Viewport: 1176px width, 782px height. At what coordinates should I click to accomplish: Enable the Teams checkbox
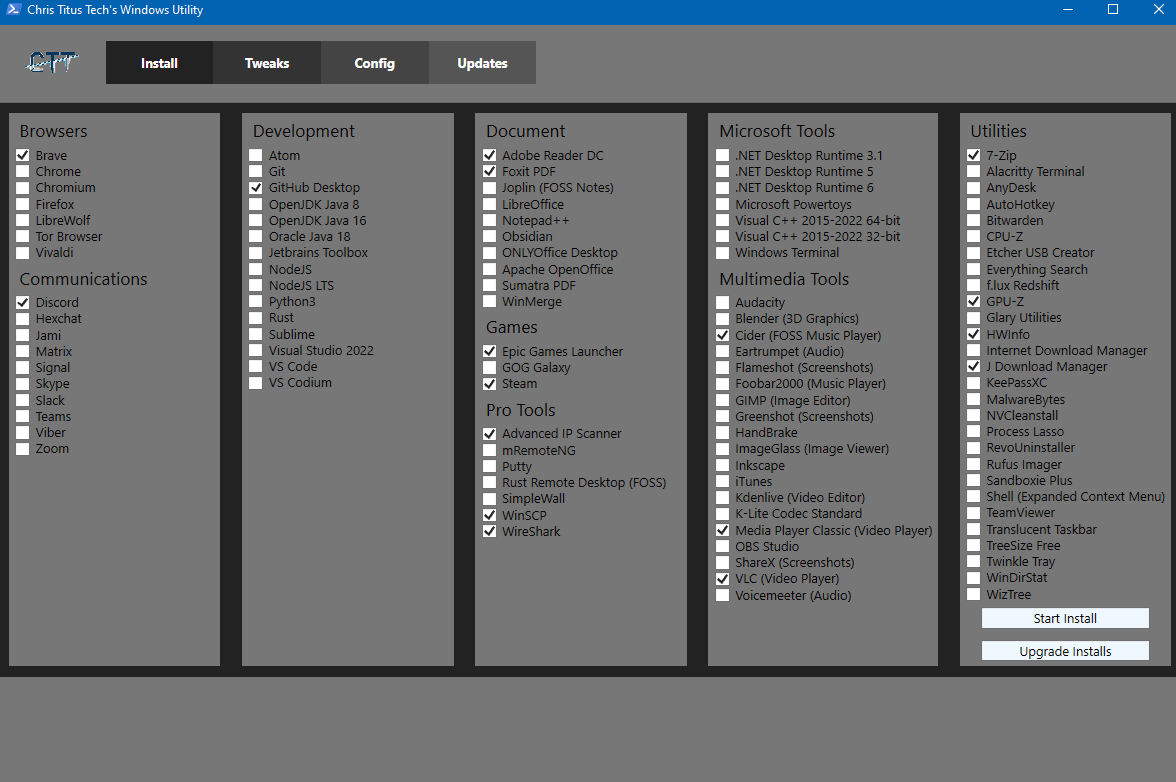pos(22,416)
